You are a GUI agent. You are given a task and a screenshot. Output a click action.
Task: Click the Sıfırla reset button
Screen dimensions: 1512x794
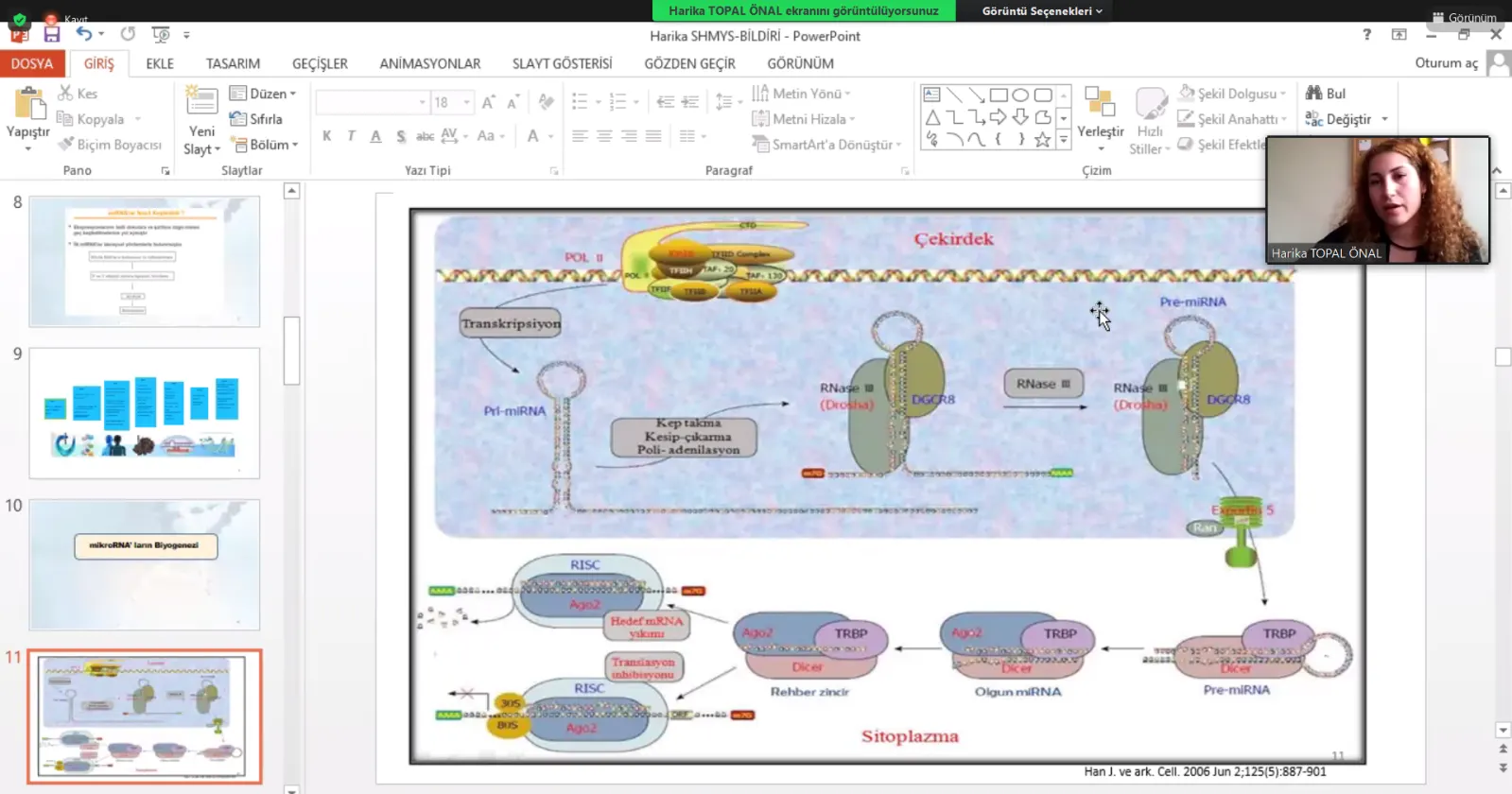point(256,119)
